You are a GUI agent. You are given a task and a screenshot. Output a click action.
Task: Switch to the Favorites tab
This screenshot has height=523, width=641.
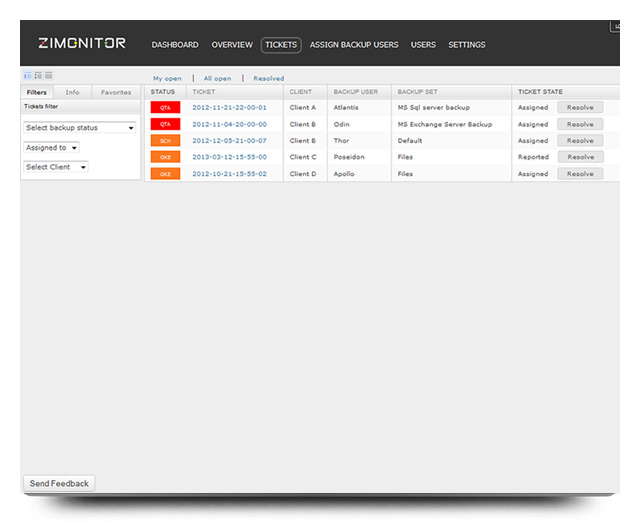[116, 92]
